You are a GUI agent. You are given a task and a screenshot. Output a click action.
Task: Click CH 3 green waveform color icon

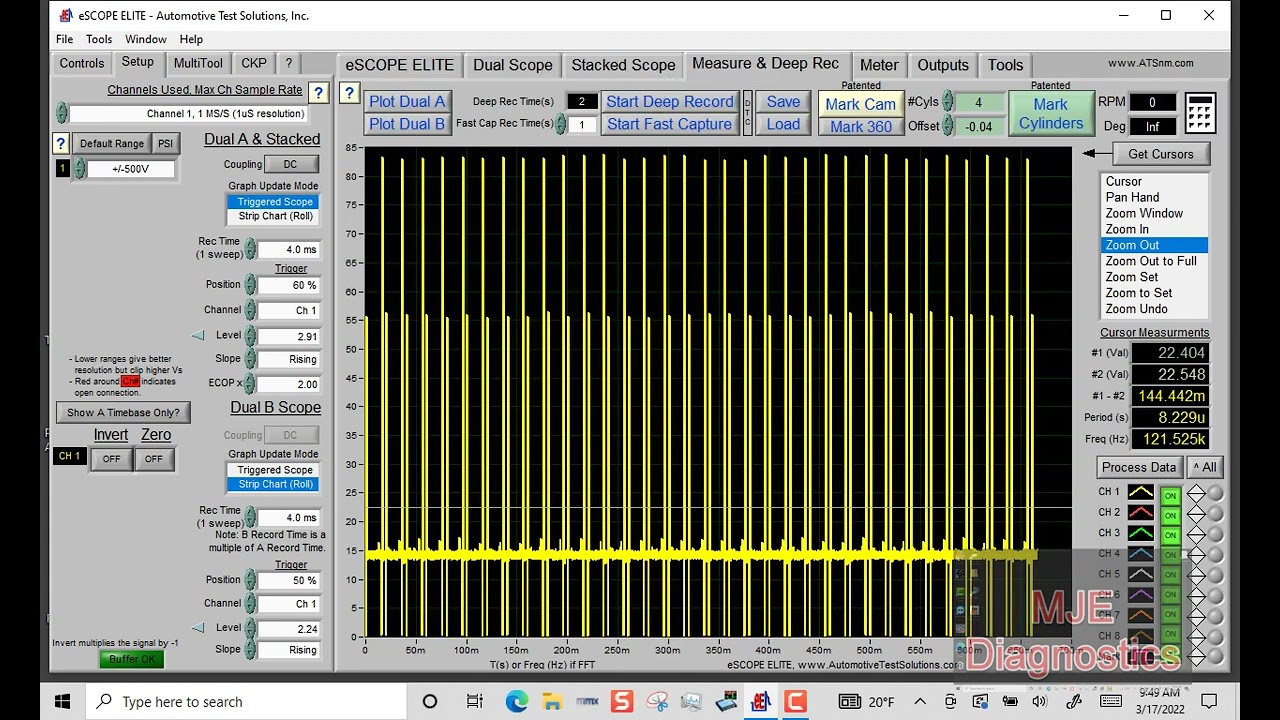click(x=1141, y=533)
